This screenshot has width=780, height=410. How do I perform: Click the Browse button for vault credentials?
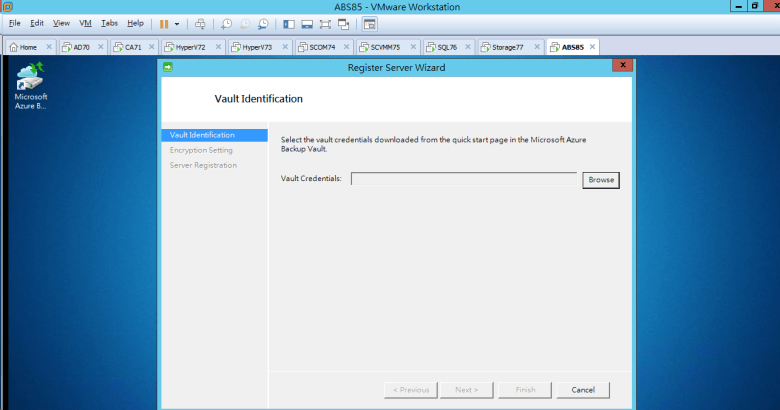point(601,180)
